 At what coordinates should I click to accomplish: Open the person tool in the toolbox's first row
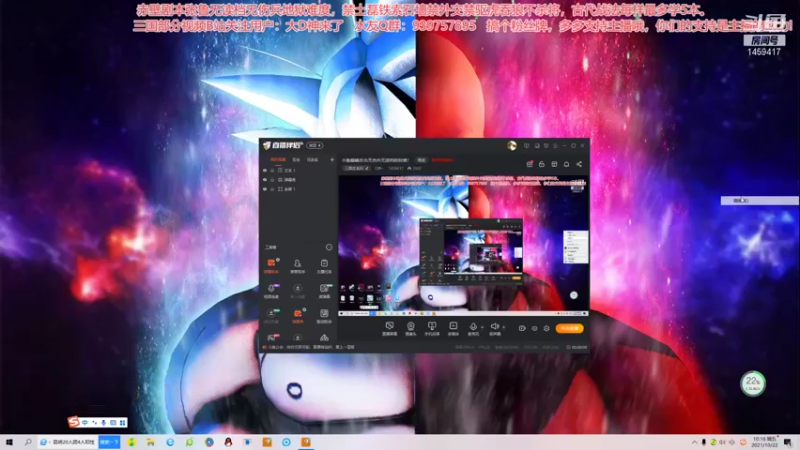297,265
